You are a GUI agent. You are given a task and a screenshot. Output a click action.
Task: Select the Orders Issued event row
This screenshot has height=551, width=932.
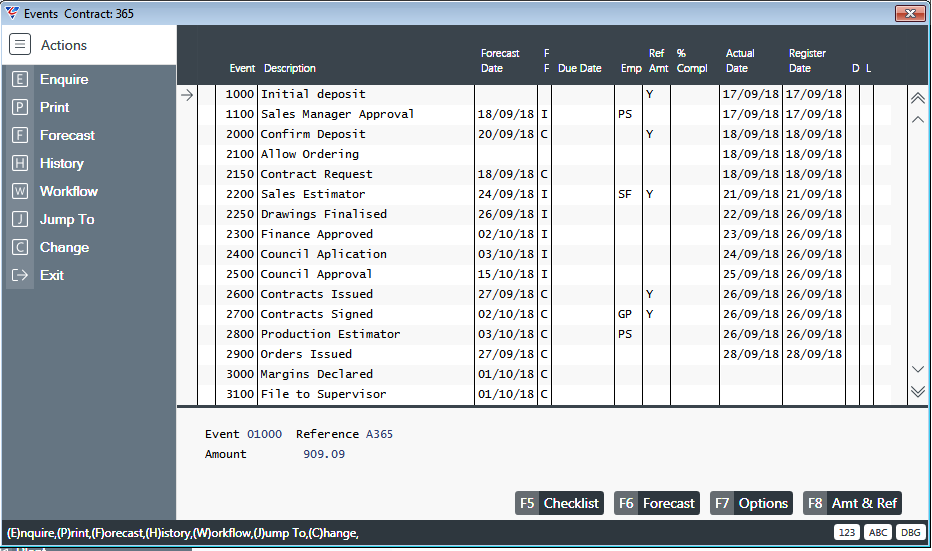click(x=544, y=354)
